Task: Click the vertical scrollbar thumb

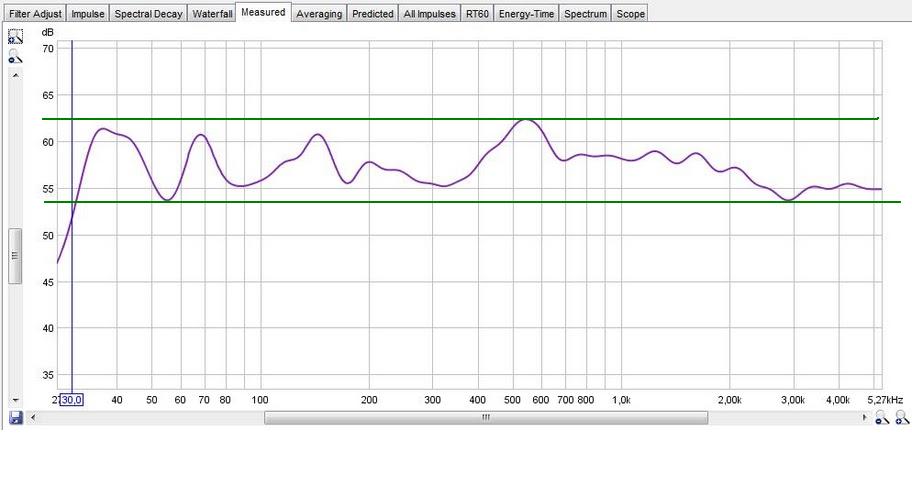Action: pos(15,256)
